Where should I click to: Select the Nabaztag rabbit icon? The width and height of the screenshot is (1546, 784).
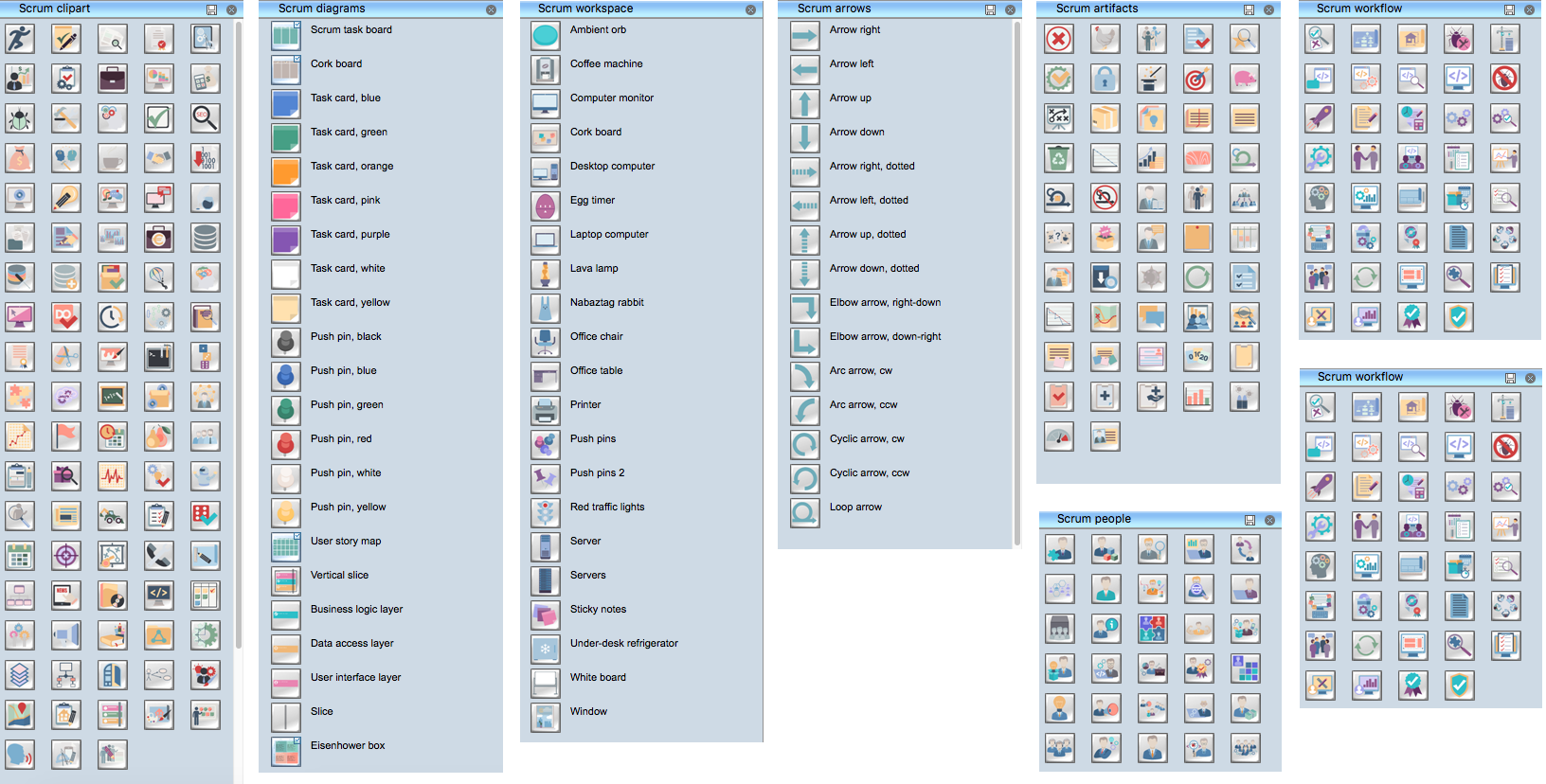click(546, 309)
